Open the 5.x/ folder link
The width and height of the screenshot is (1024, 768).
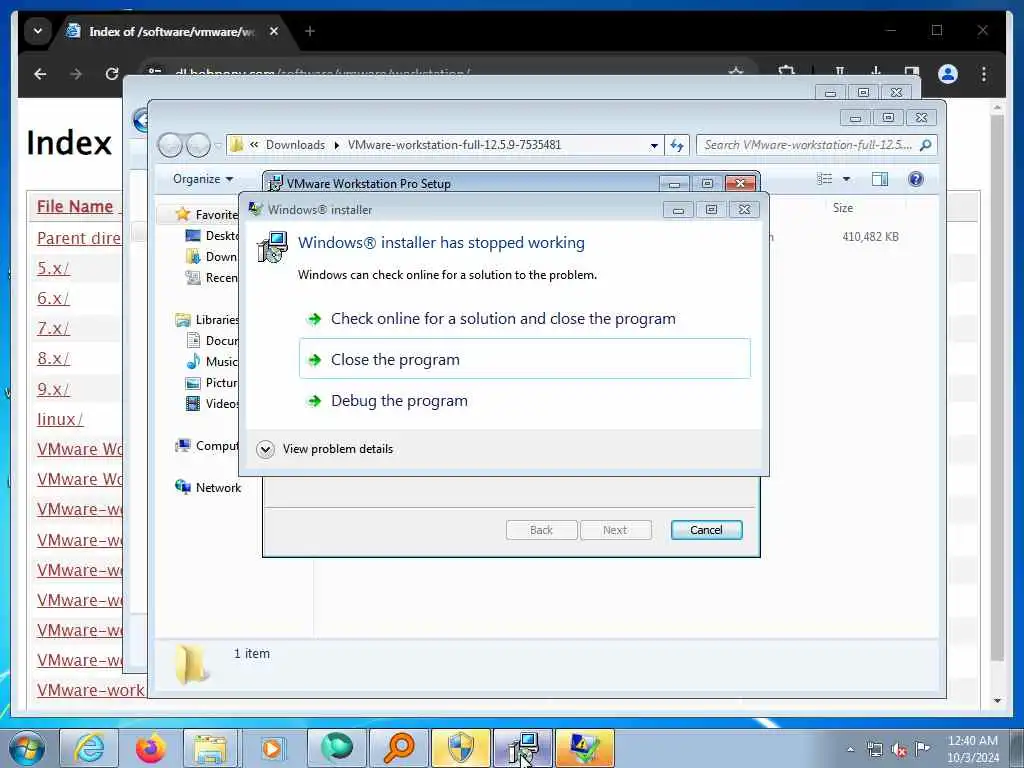coord(54,268)
